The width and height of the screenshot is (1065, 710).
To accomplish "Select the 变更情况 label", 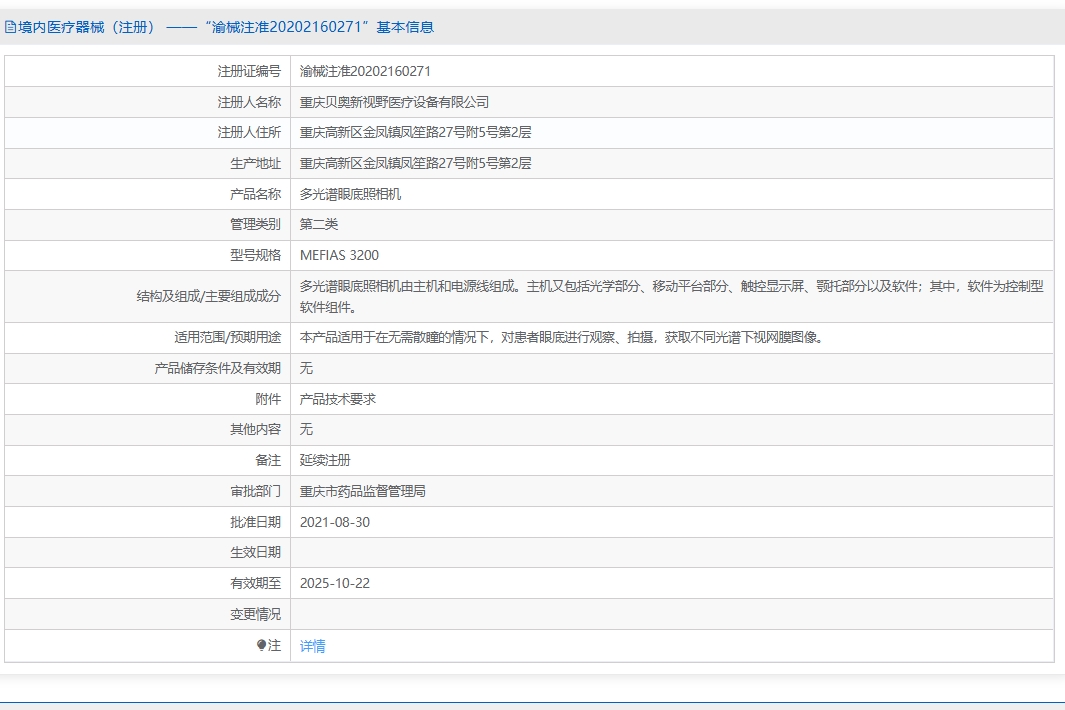I will click(255, 614).
